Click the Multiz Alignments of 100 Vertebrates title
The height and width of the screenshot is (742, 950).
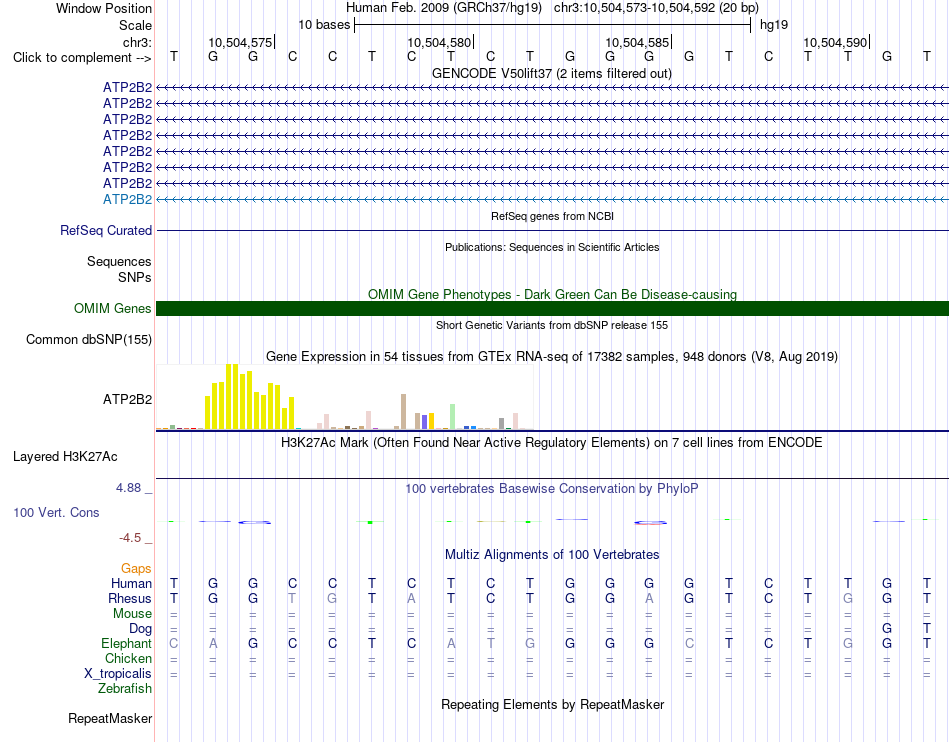click(x=552, y=555)
